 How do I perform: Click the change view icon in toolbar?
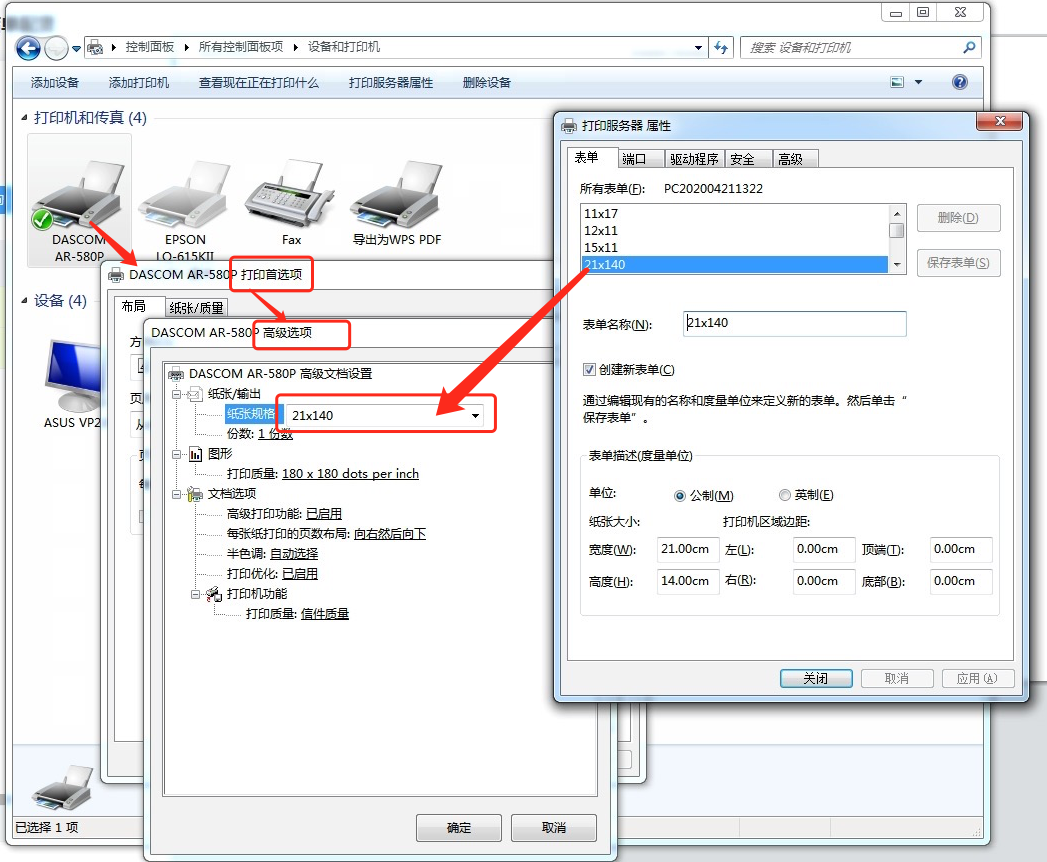[x=897, y=82]
